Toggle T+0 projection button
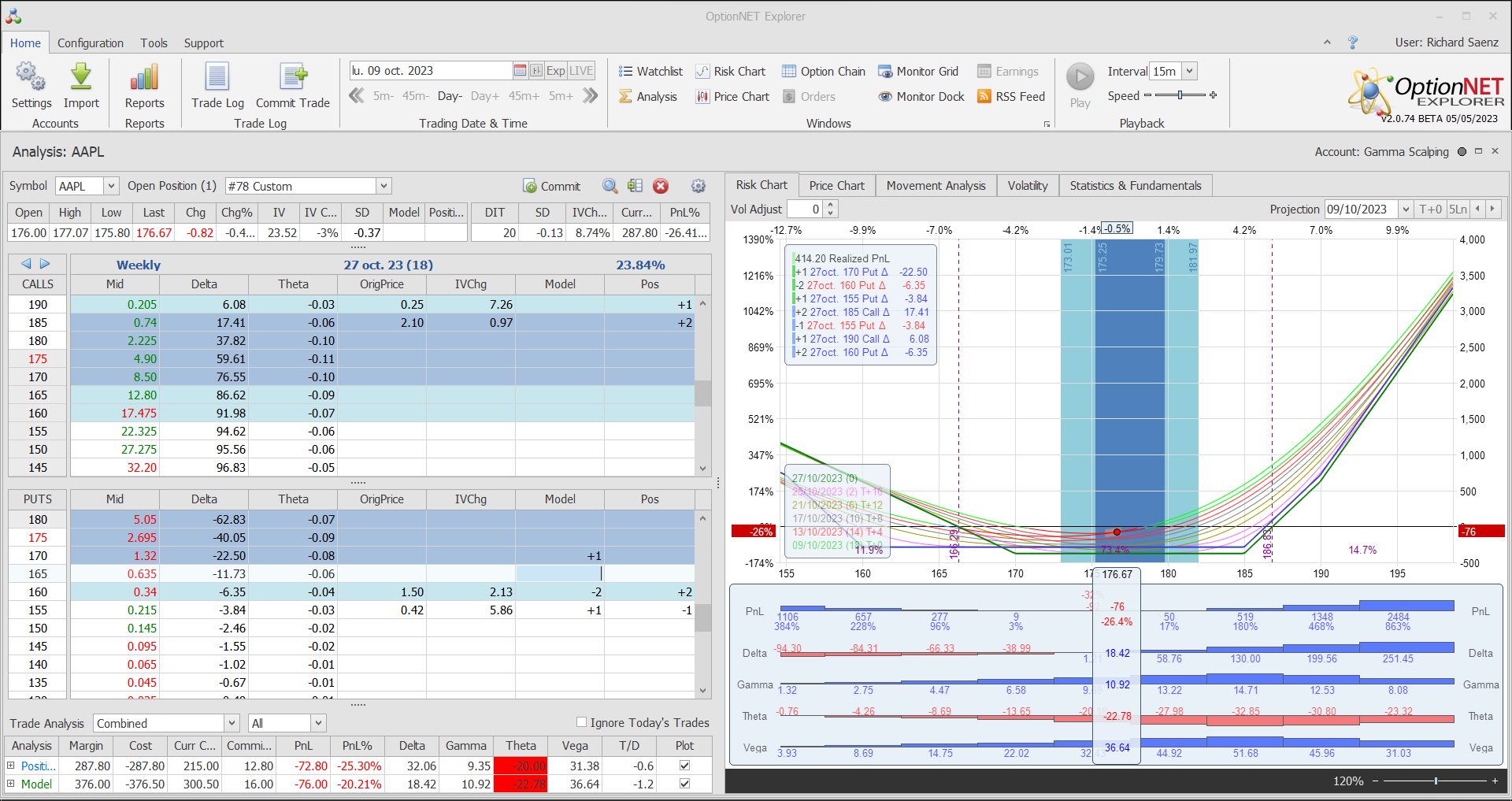1512x801 pixels. pyautogui.click(x=1430, y=210)
